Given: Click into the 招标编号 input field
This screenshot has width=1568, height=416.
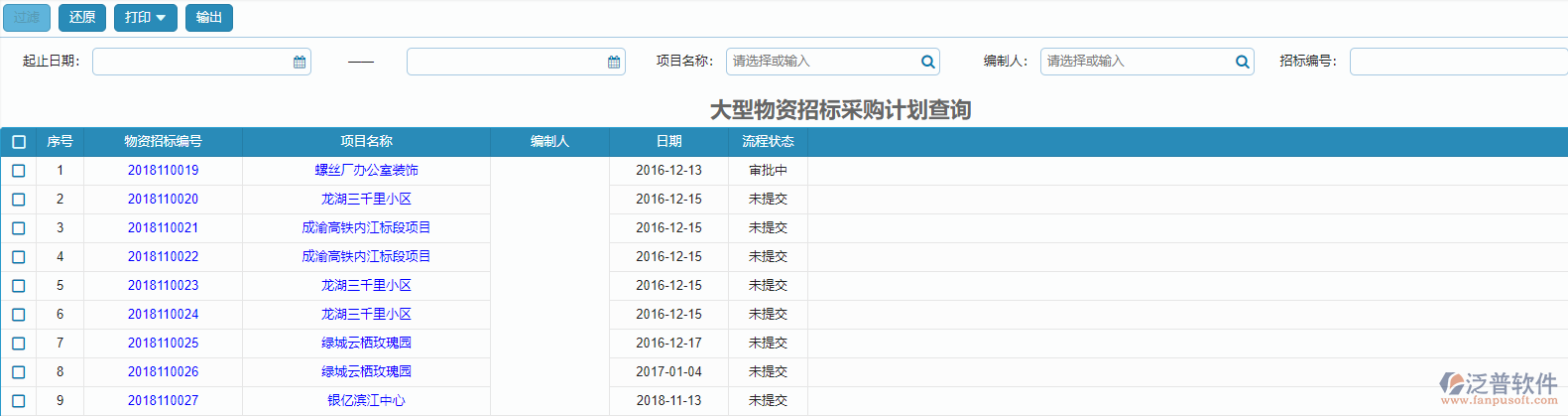Looking at the screenshot, I should (1456, 62).
